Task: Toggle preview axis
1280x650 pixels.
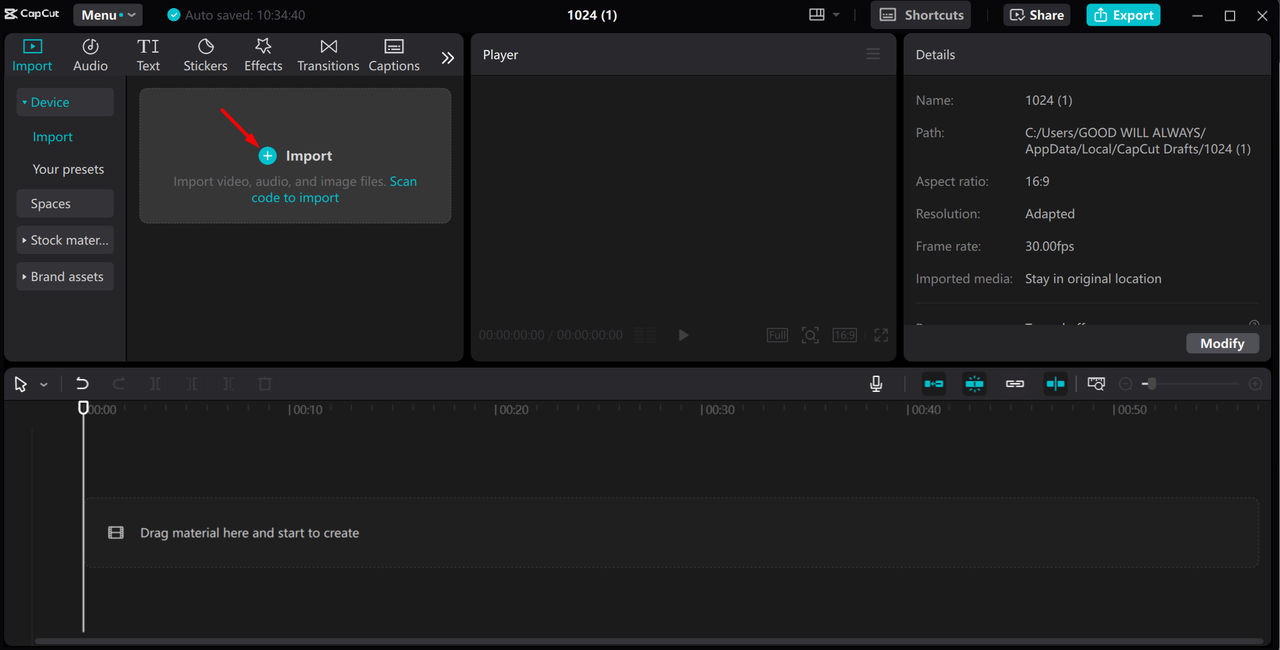Action: 1056,384
